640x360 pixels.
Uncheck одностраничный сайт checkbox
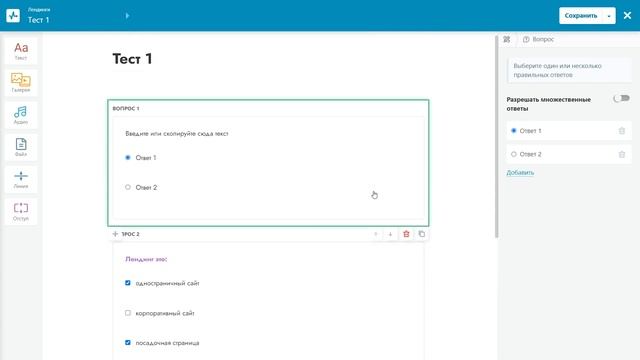tap(128, 283)
